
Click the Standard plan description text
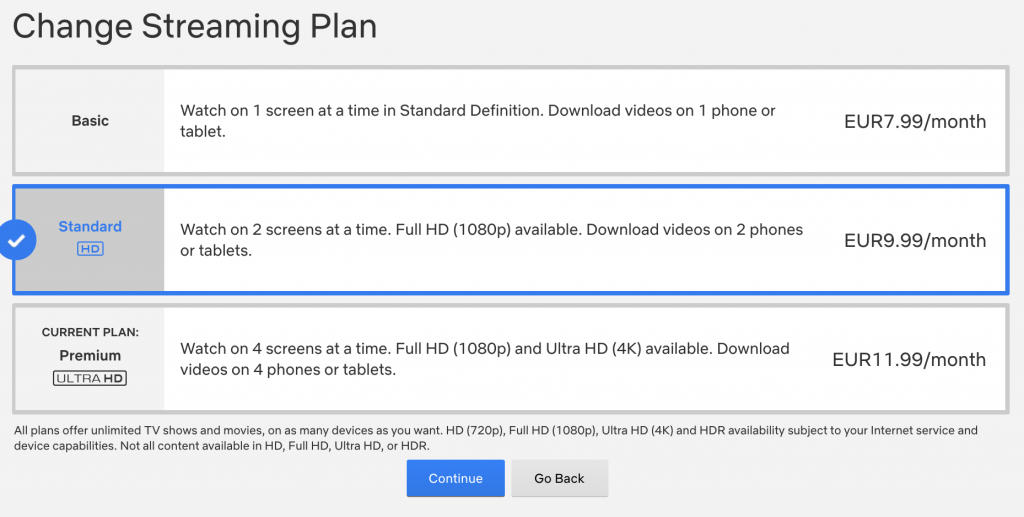click(x=492, y=240)
